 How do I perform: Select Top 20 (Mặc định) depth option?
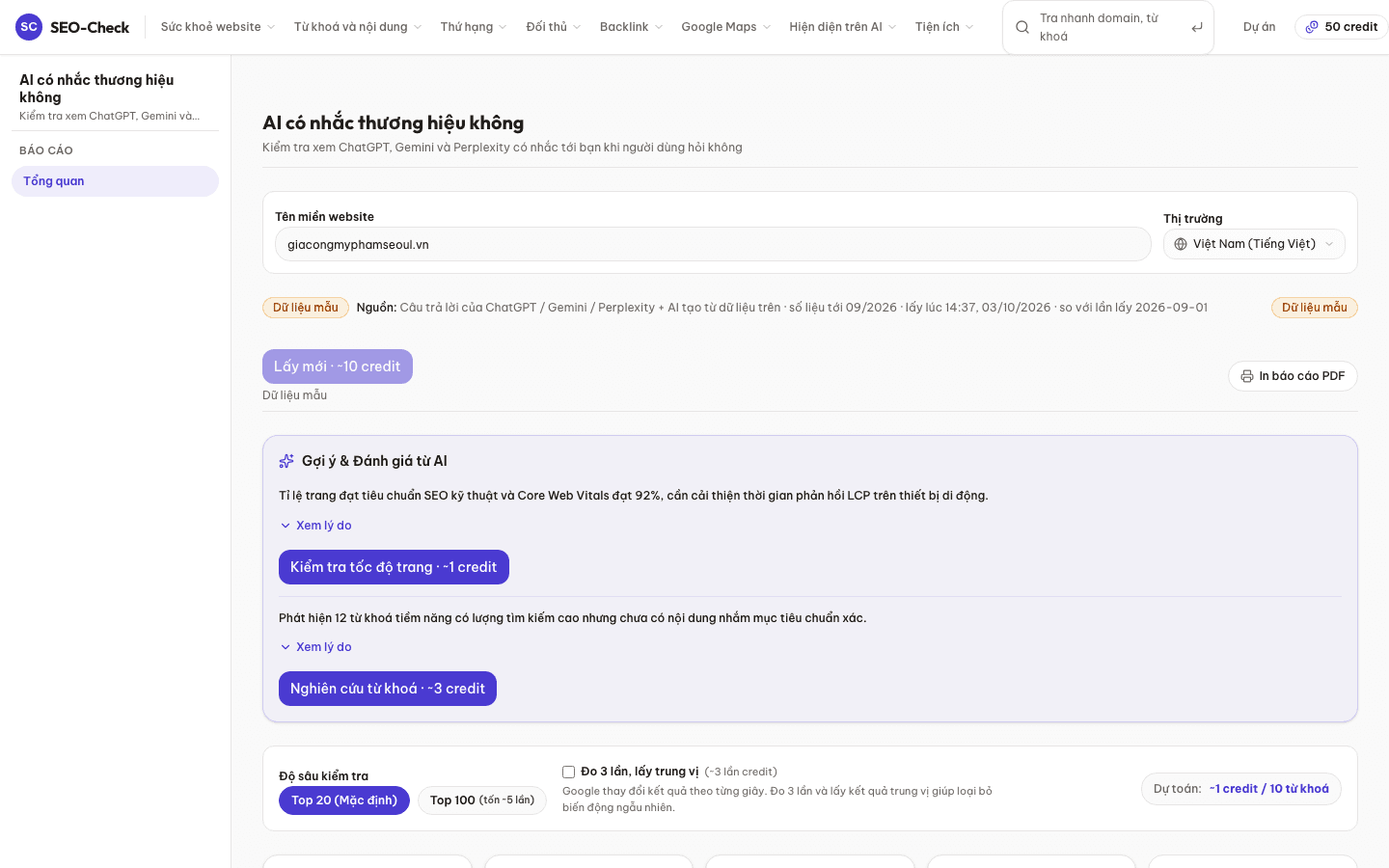pyautogui.click(x=344, y=800)
